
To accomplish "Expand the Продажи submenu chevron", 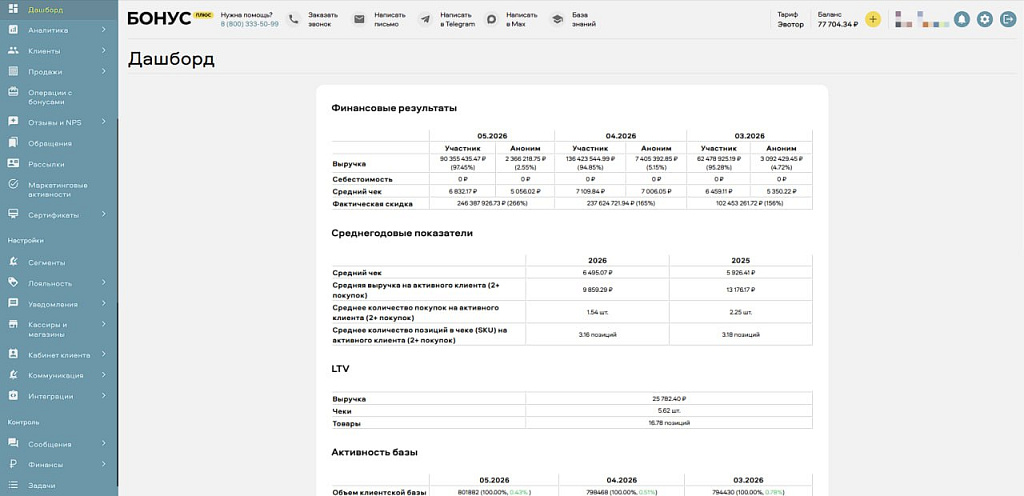I will coord(104,72).
